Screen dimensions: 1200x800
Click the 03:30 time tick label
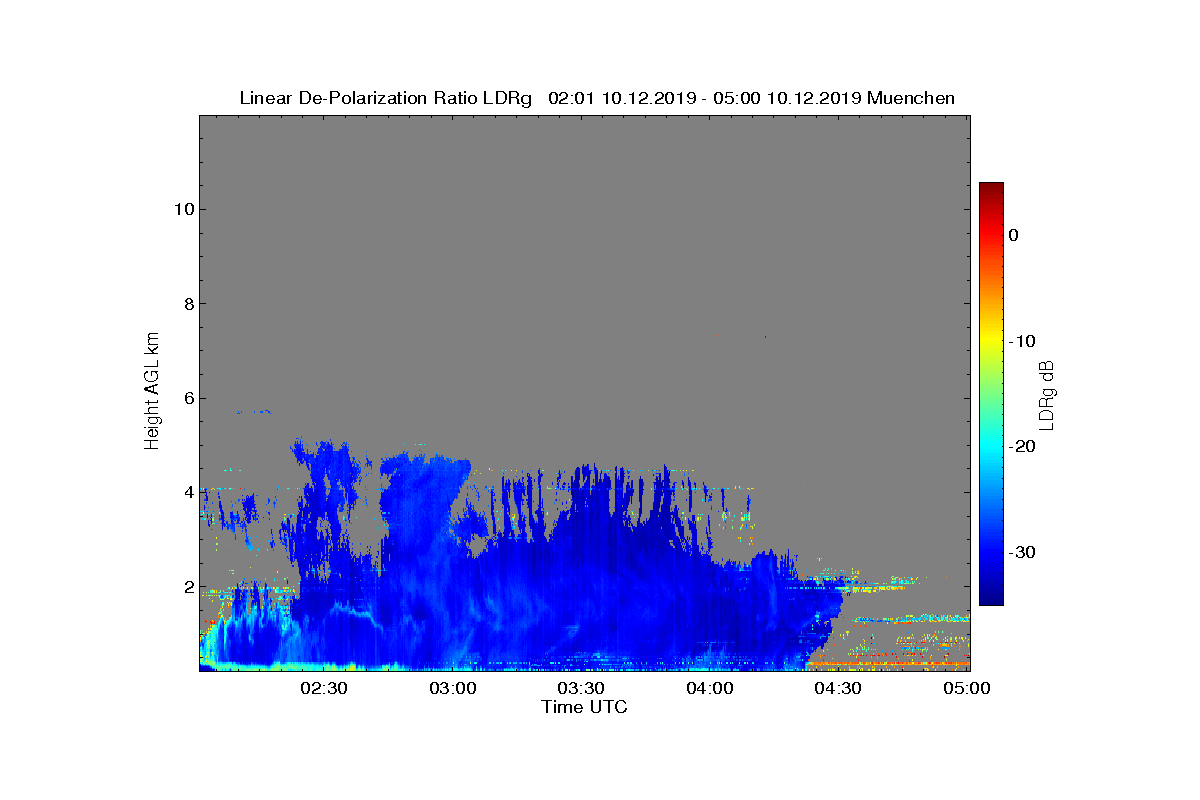coord(582,688)
